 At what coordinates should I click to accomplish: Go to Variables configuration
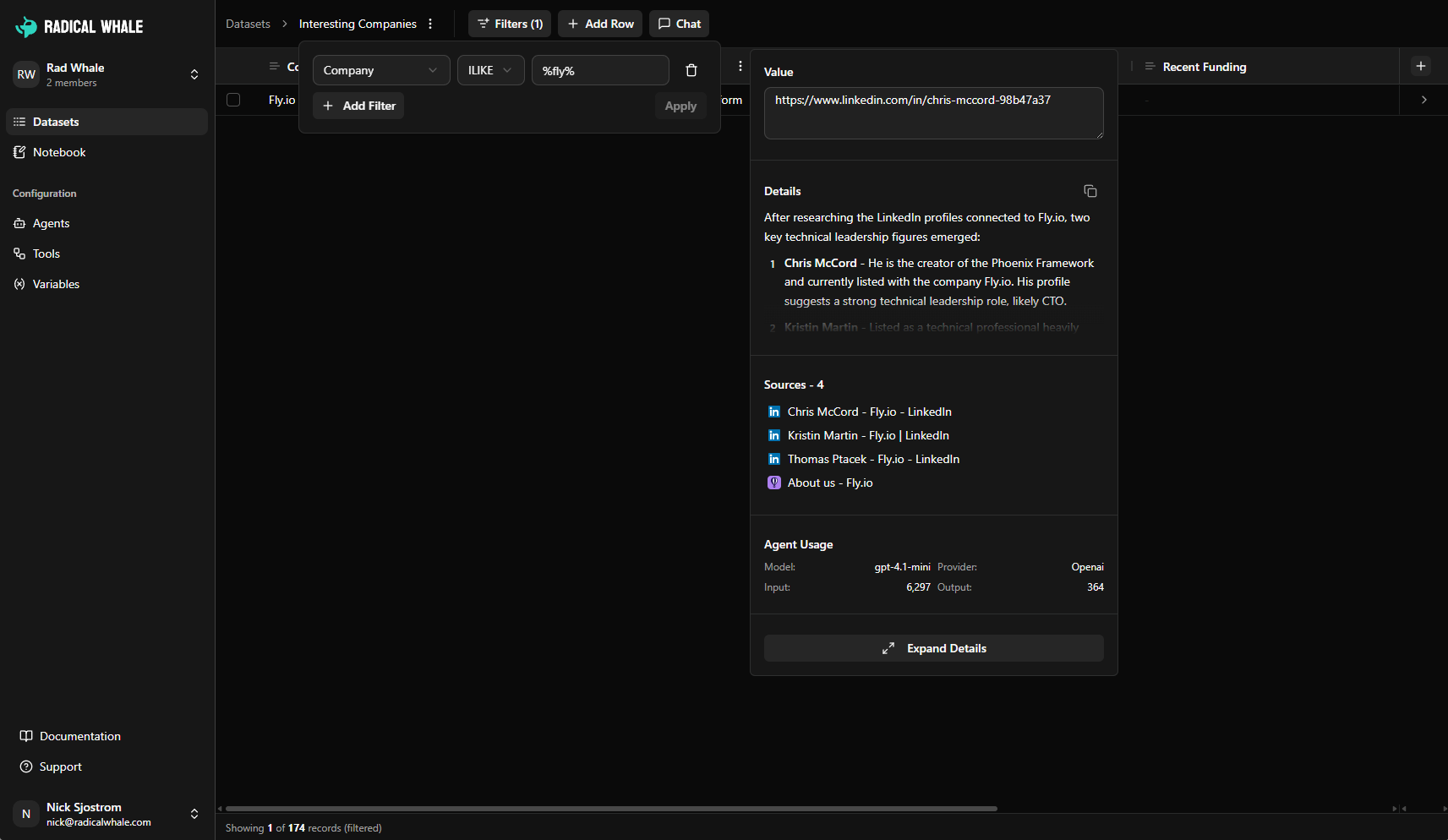pyautogui.click(x=107, y=284)
